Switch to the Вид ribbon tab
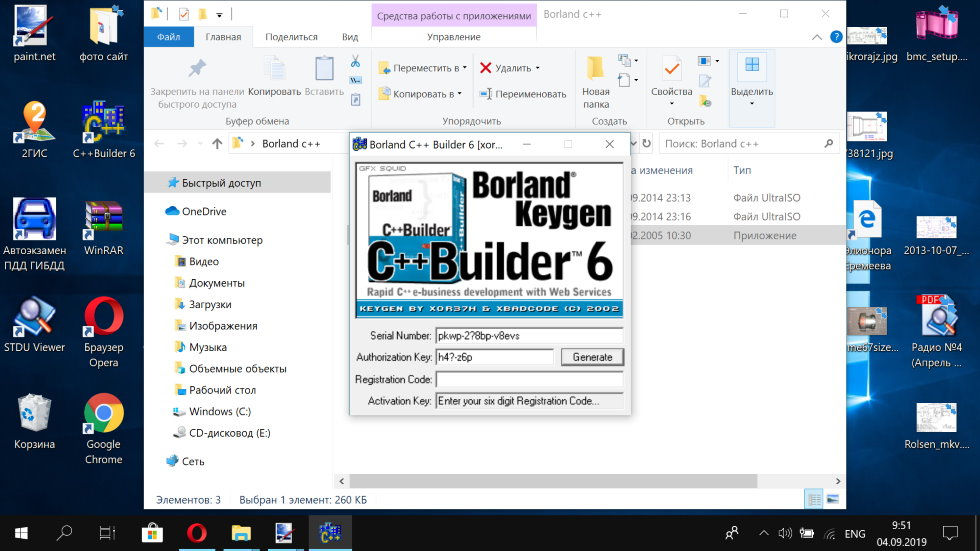980x551 pixels. (x=350, y=37)
